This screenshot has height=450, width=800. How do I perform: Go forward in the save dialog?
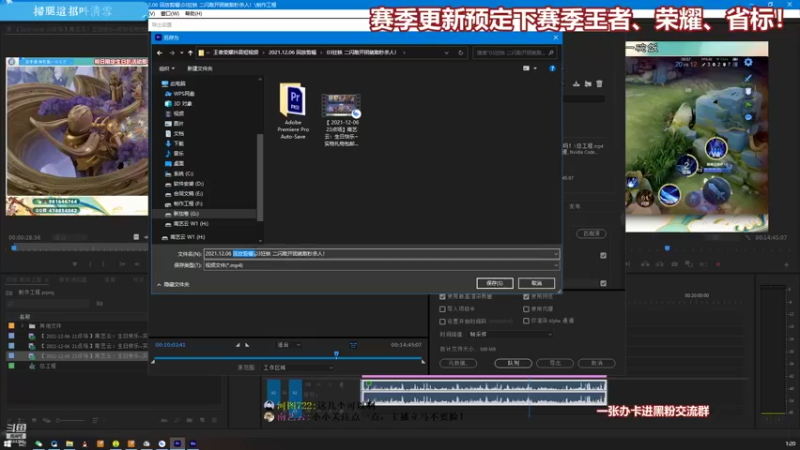[x=172, y=53]
